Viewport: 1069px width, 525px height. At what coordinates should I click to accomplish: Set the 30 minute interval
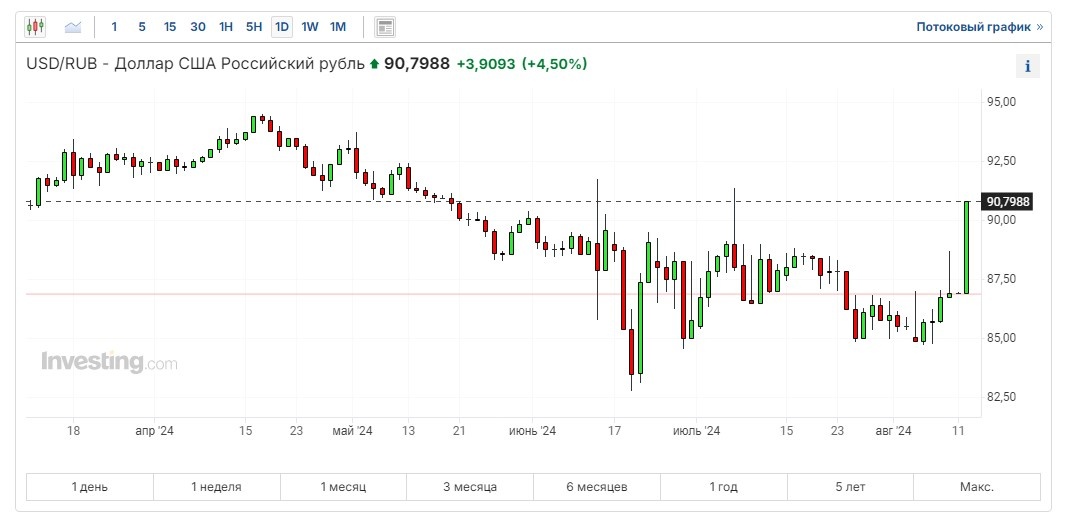click(x=198, y=27)
